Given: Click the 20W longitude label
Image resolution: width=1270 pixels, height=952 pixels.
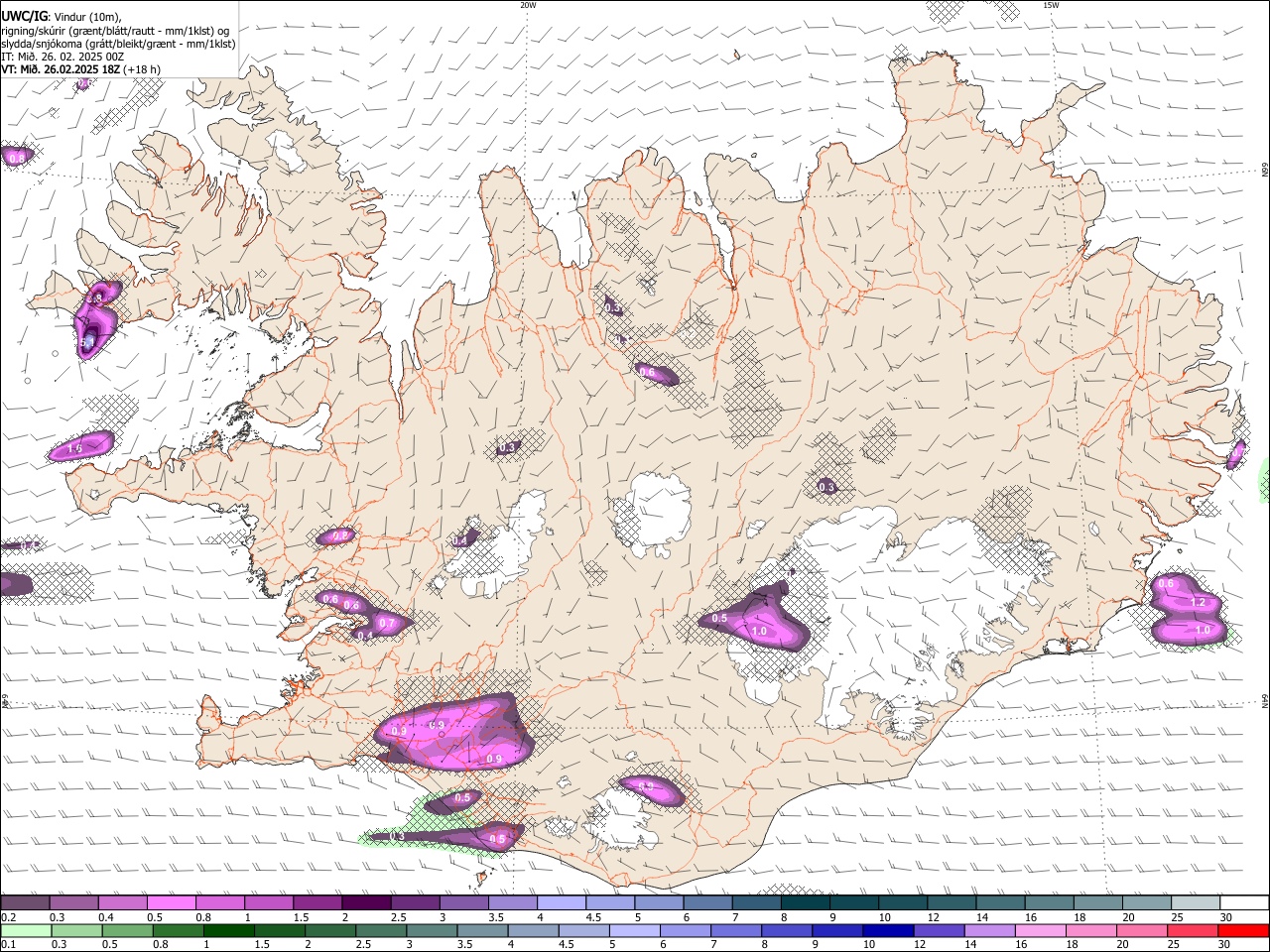Looking at the screenshot, I should click(x=528, y=5).
